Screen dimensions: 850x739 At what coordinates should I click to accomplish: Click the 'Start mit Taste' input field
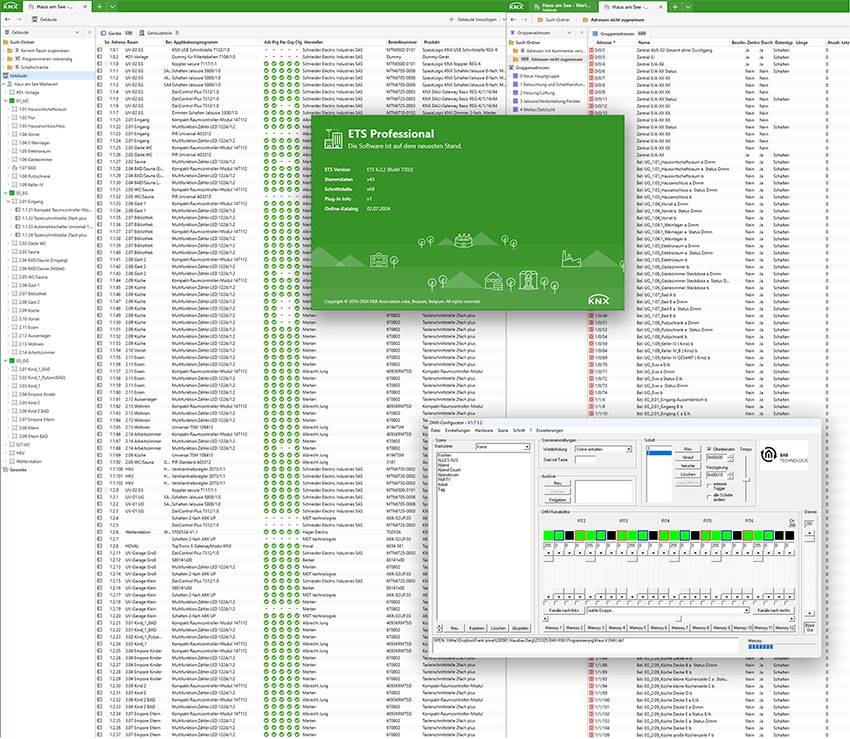point(585,460)
